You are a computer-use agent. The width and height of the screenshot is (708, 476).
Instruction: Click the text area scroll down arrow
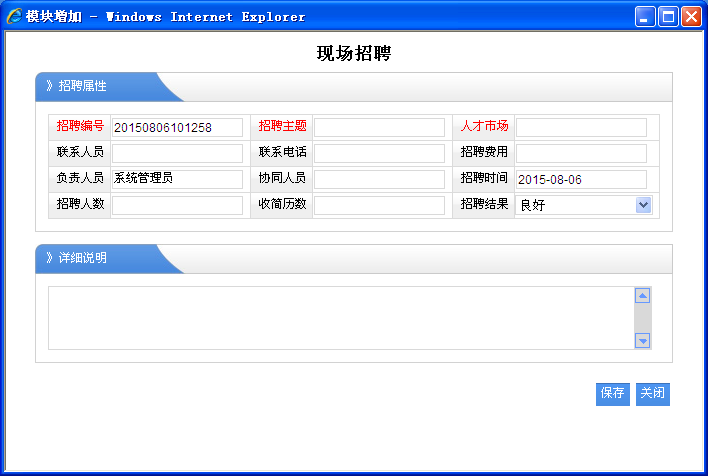click(643, 341)
